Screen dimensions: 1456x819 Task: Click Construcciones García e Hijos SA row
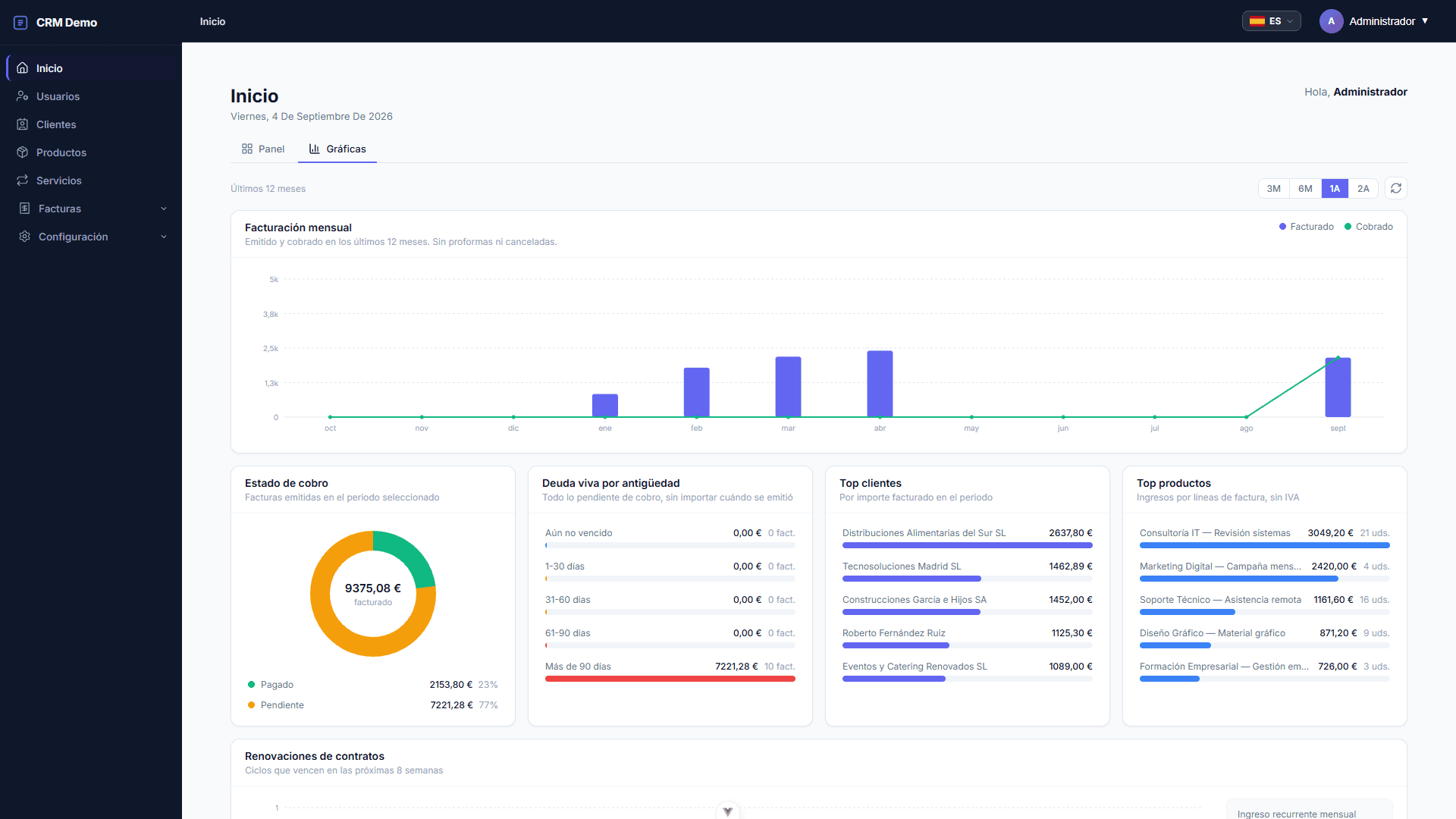pyautogui.click(x=967, y=604)
